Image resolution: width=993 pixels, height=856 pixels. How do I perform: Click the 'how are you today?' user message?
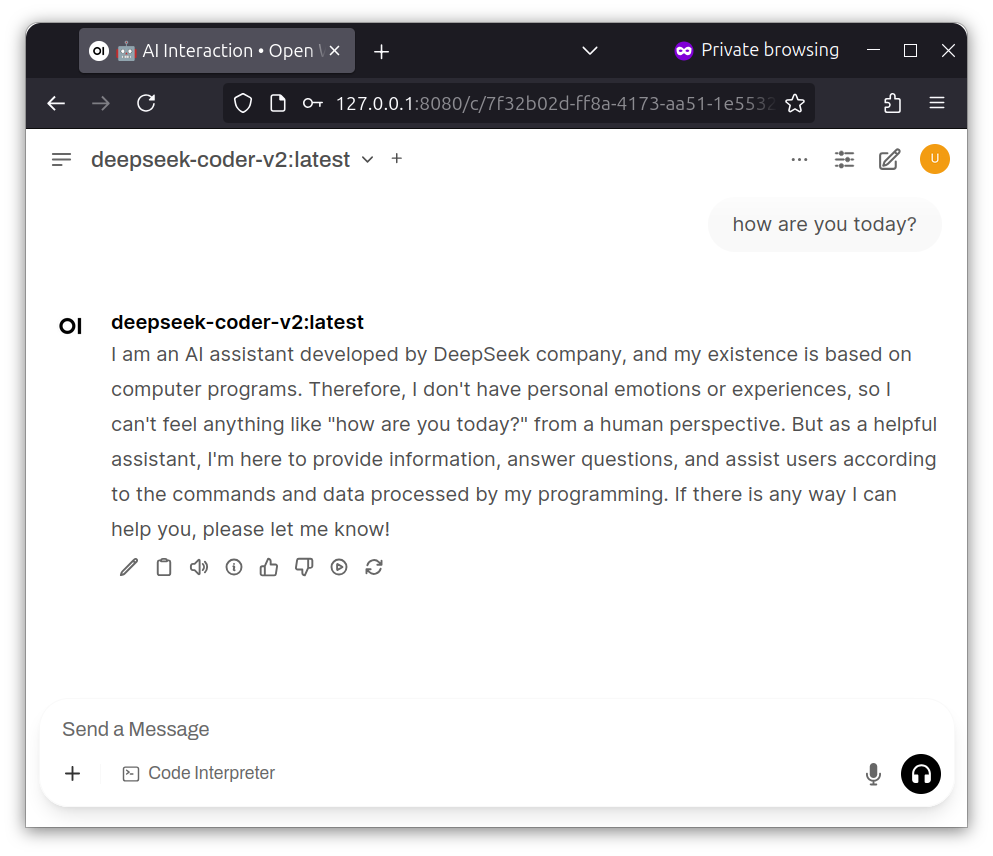click(825, 225)
